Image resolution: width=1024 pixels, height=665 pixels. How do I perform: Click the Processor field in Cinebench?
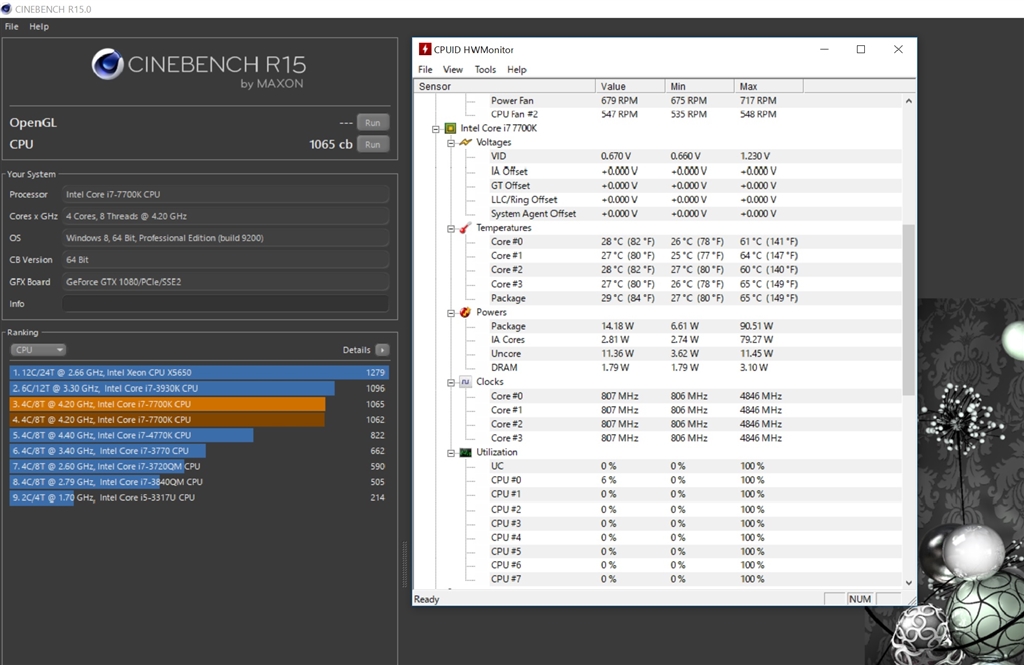pos(226,195)
